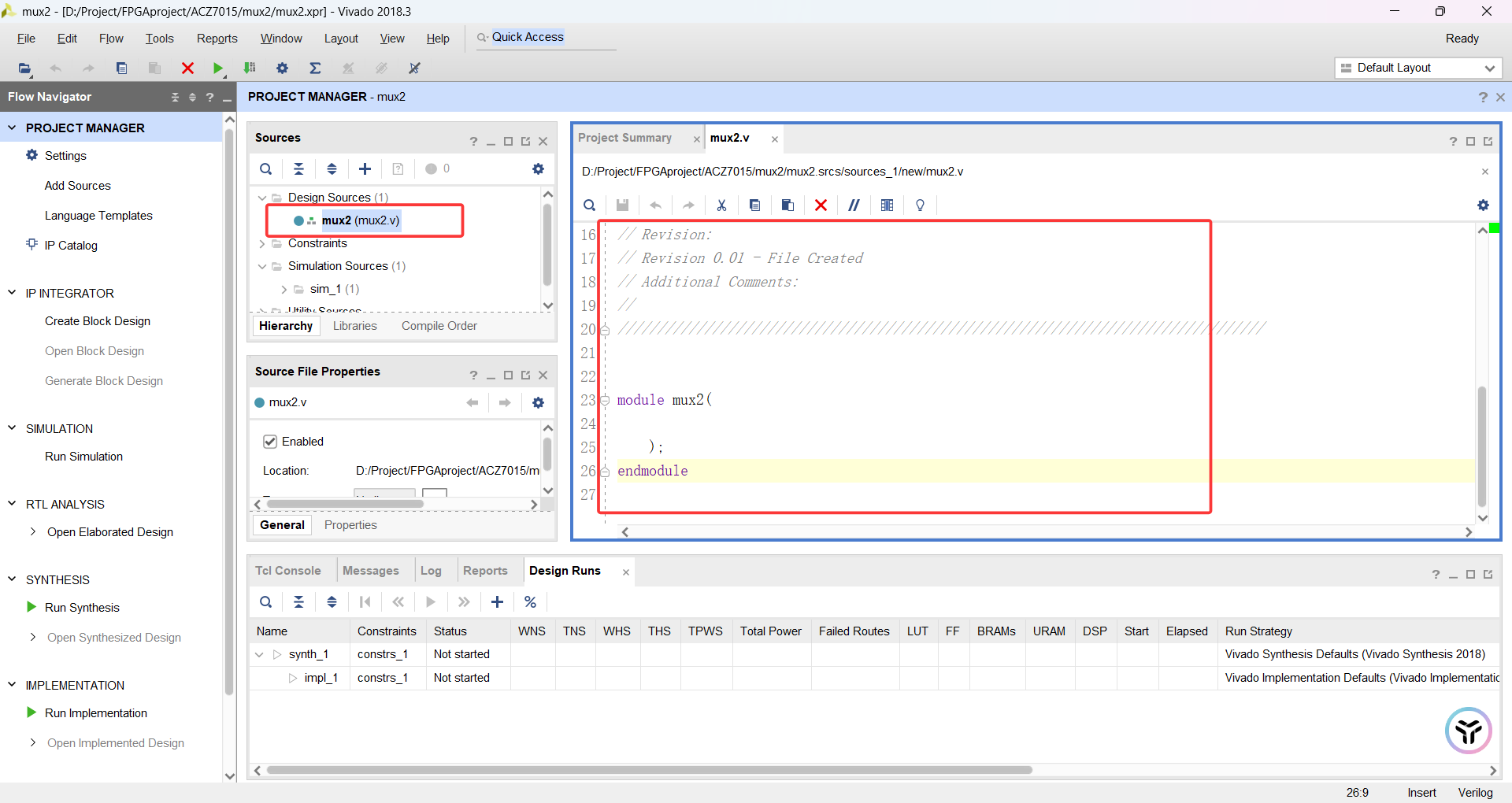Click the editor search icon
1512x803 pixels.
point(589,205)
